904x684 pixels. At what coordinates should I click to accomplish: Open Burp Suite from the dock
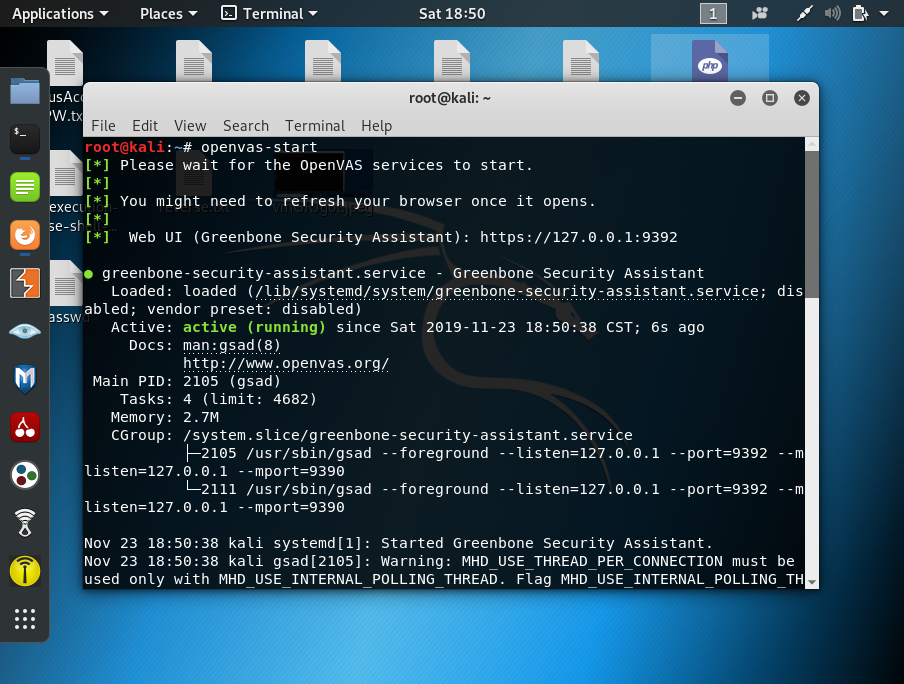25,283
